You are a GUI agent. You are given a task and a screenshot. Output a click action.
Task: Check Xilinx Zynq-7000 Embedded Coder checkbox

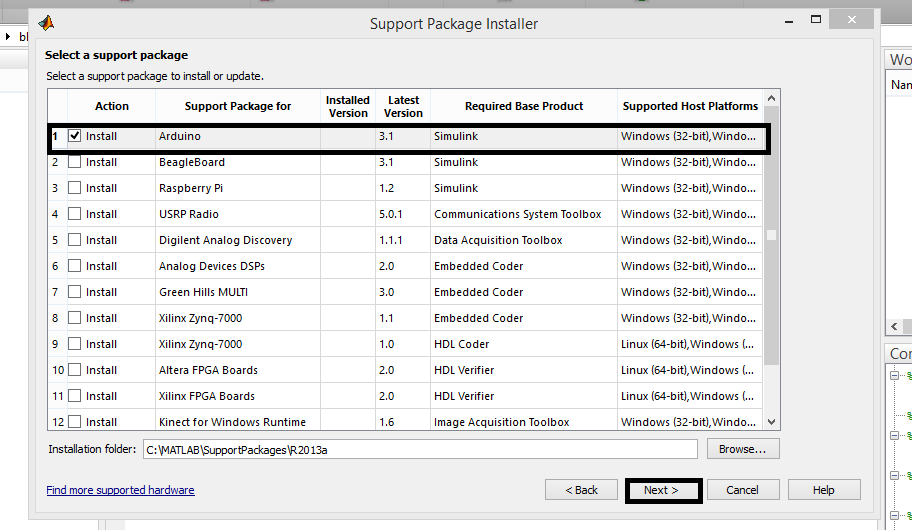[74, 318]
